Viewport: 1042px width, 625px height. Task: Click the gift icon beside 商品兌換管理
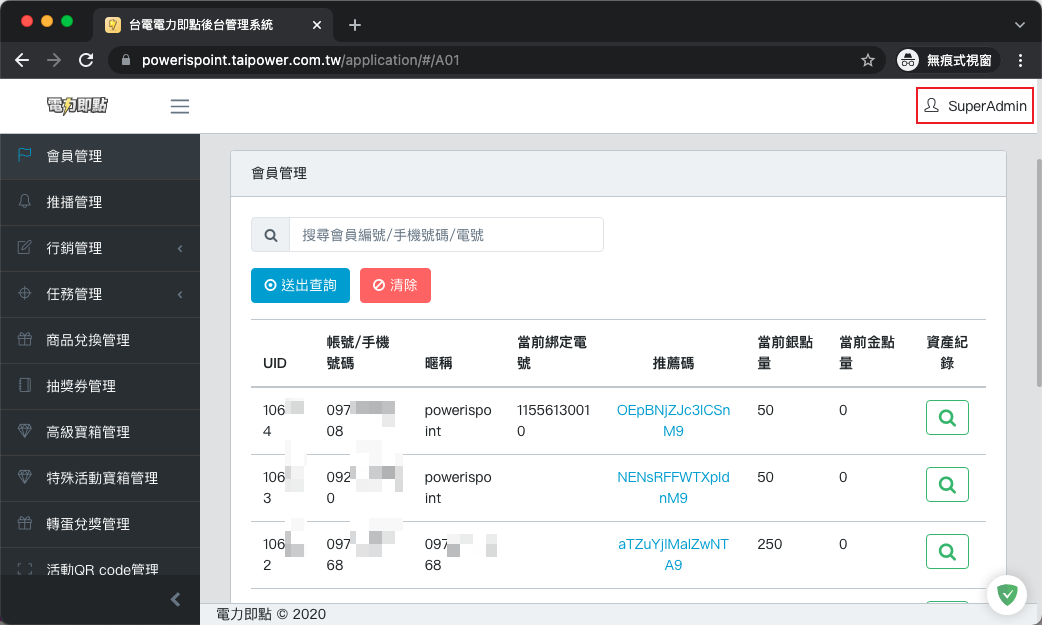click(x=25, y=339)
